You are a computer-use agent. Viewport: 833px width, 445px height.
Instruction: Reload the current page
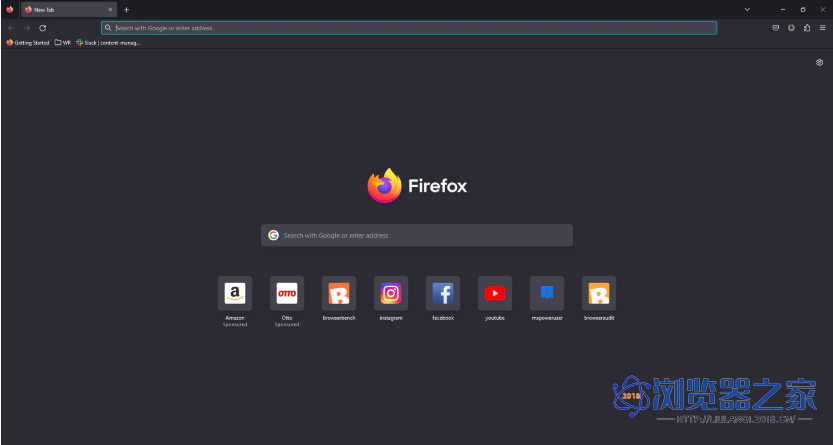[x=42, y=28]
